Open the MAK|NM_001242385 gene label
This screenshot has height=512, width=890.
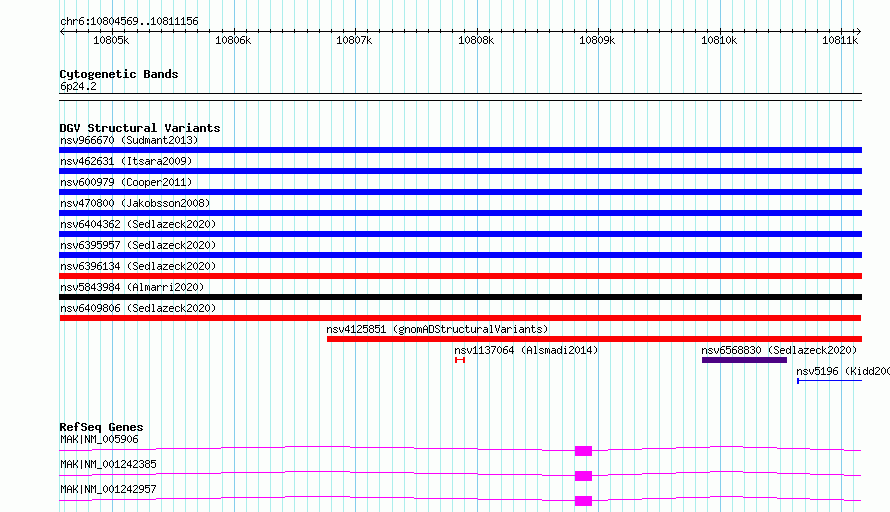[x=108, y=464]
